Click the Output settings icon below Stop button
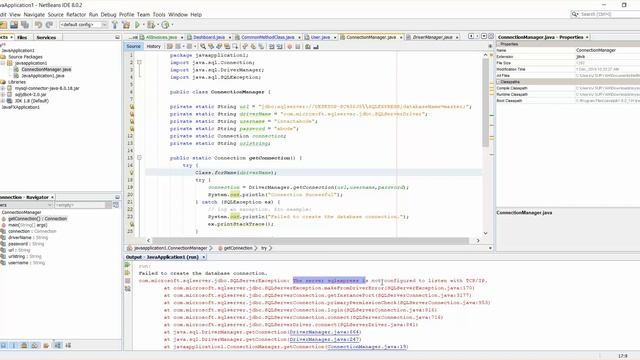 [x=127, y=289]
